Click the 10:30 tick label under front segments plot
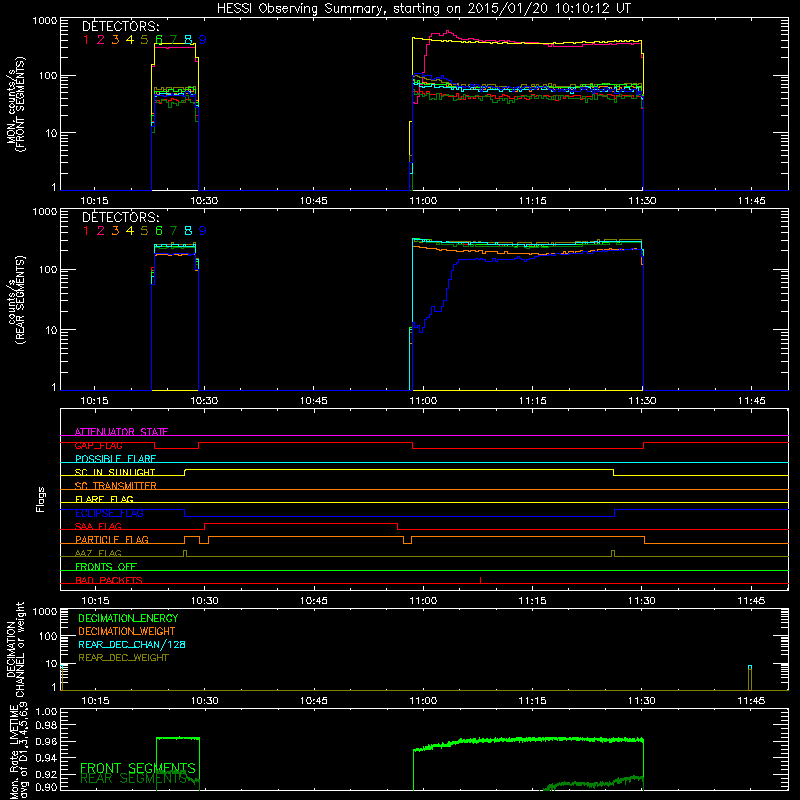800x800 pixels. pyautogui.click(x=204, y=201)
